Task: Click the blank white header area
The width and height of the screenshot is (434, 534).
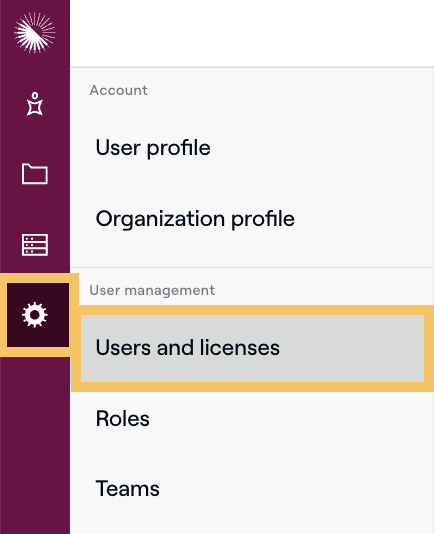Action: tap(252, 33)
